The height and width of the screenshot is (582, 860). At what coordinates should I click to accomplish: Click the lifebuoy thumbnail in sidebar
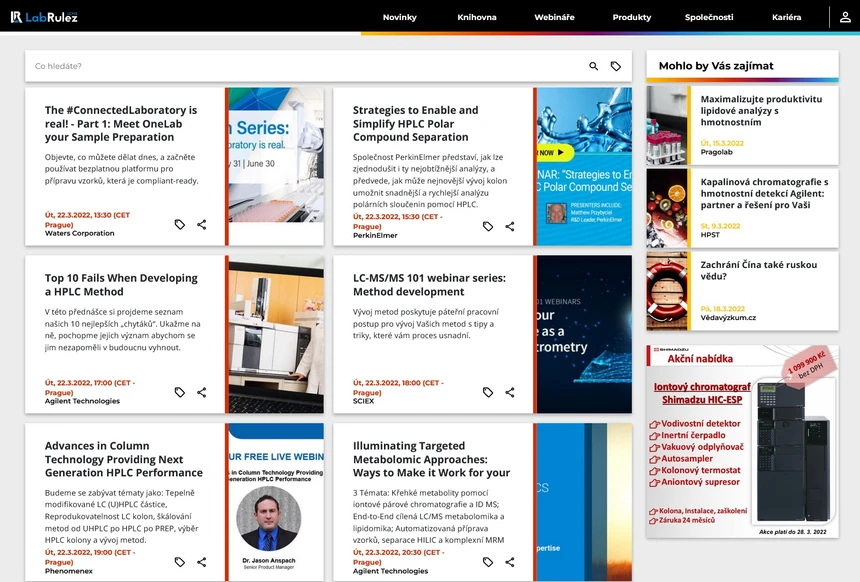[667, 291]
